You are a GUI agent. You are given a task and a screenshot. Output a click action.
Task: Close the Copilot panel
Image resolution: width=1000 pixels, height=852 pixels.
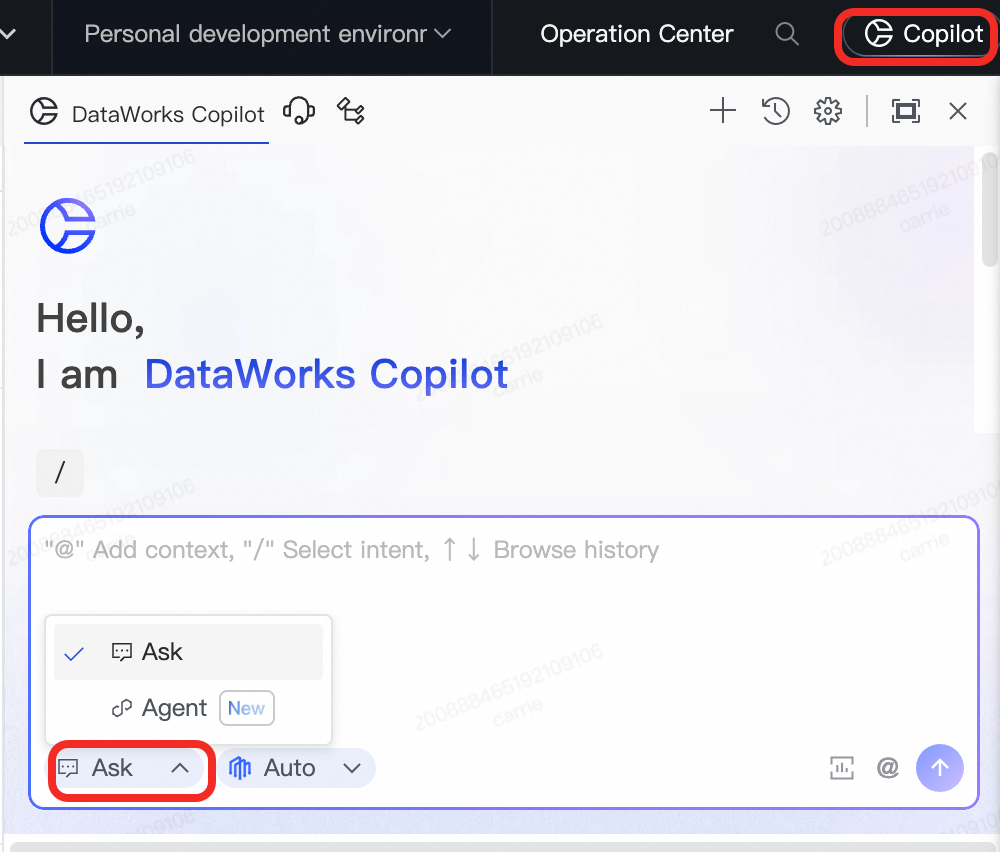click(x=958, y=111)
